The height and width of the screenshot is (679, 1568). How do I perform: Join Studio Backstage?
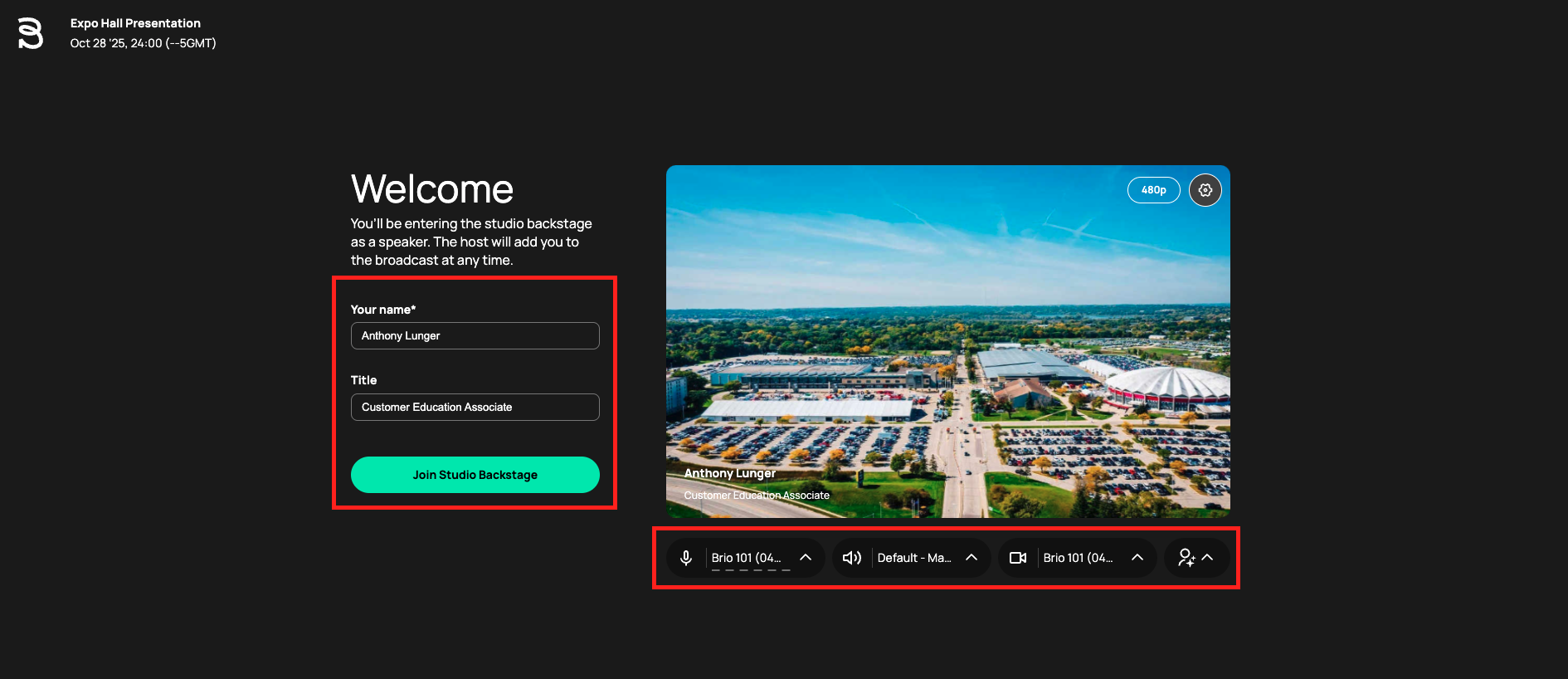(x=475, y=475)
